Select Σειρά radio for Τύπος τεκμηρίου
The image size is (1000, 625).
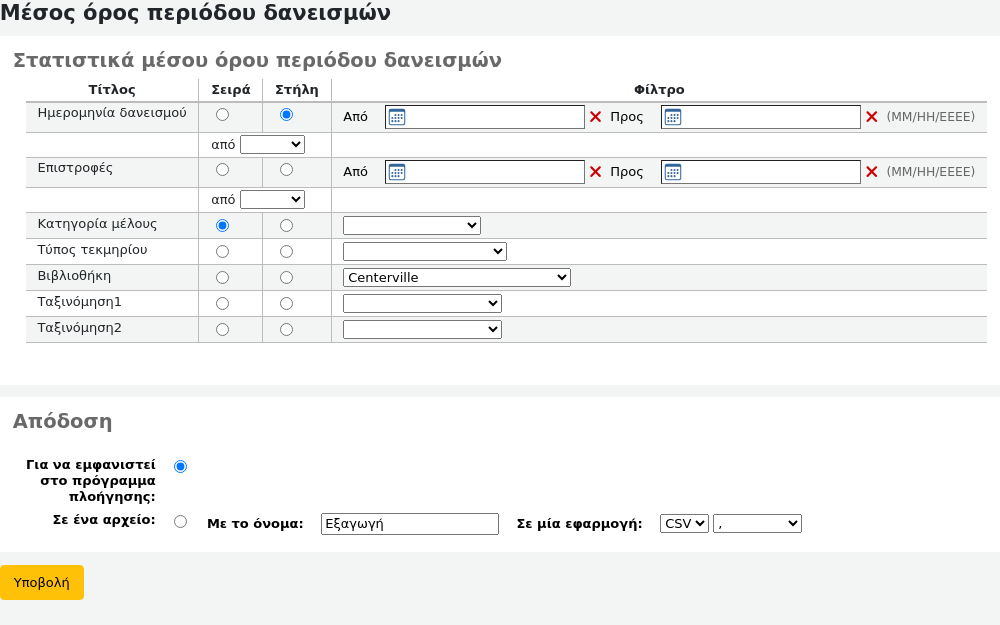(x=222, y=252)
